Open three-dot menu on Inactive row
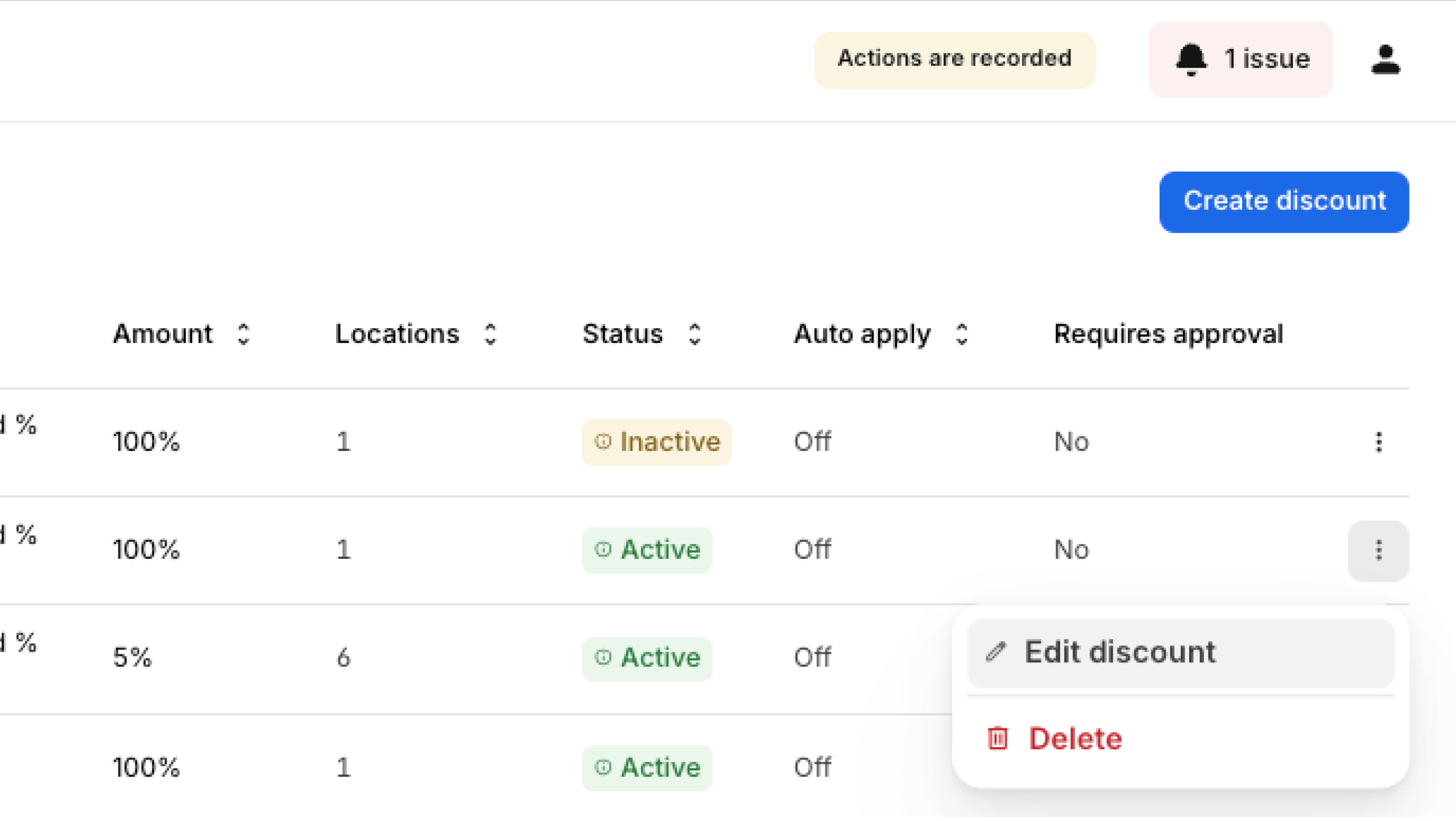This screenshot has width=1456, height=821. 1378,442
